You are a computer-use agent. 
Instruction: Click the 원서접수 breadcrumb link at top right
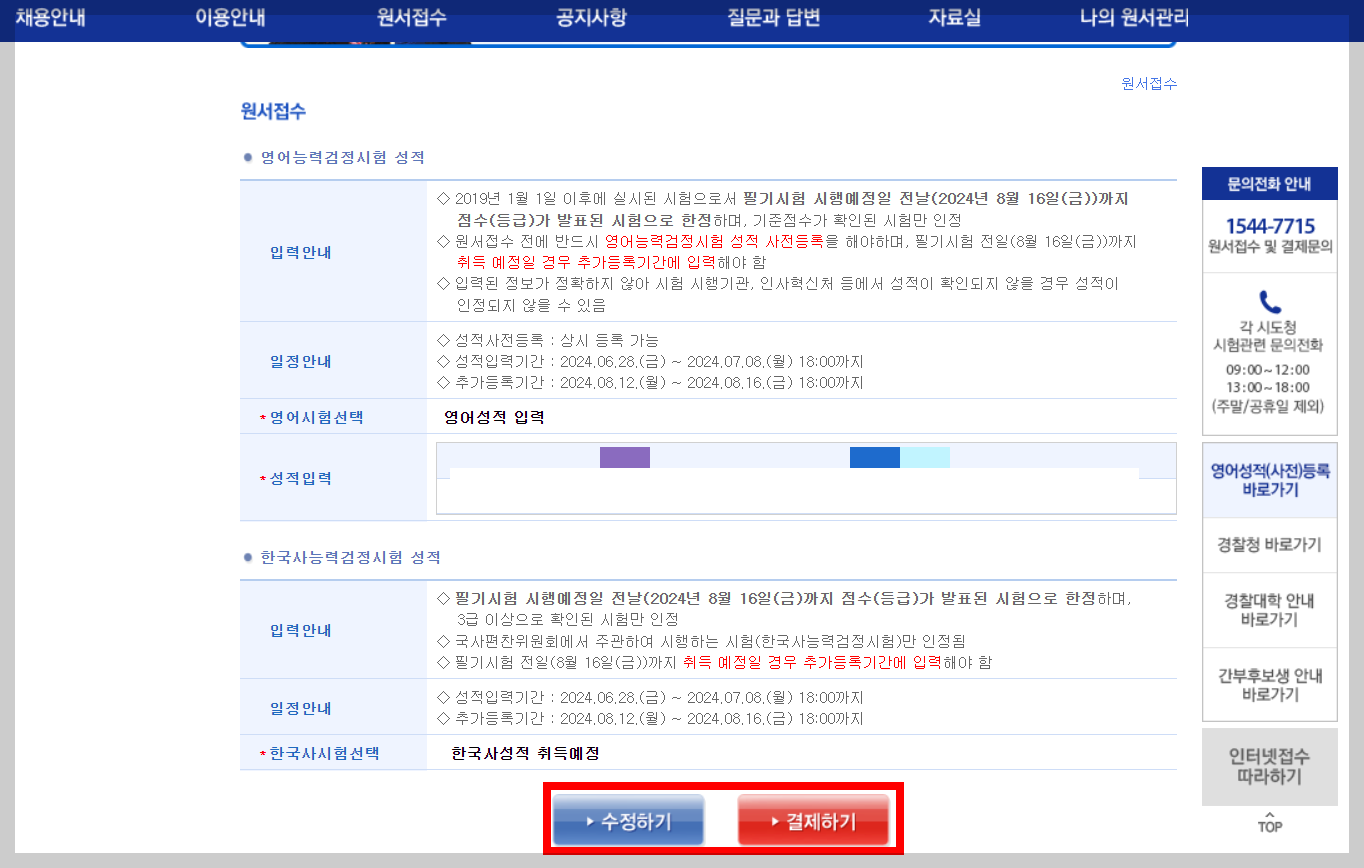[x=1149, y=84]
